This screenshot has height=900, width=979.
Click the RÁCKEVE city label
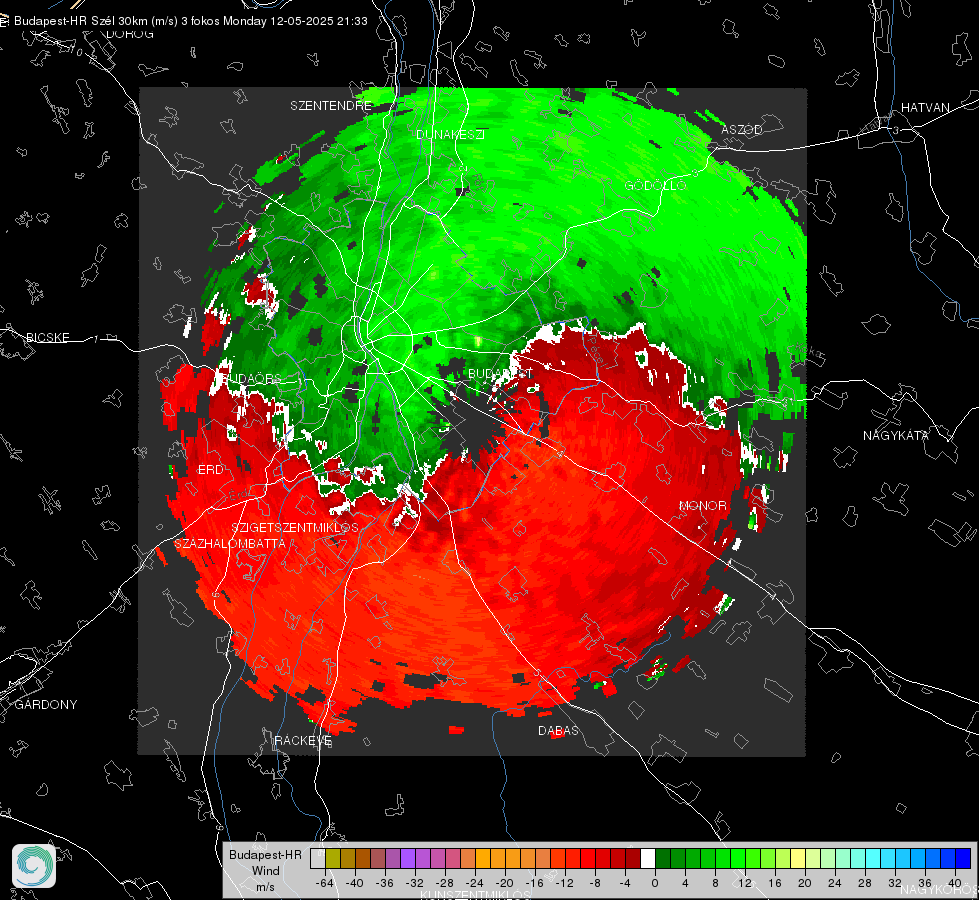pyautogui.click(x=303, y=741)
